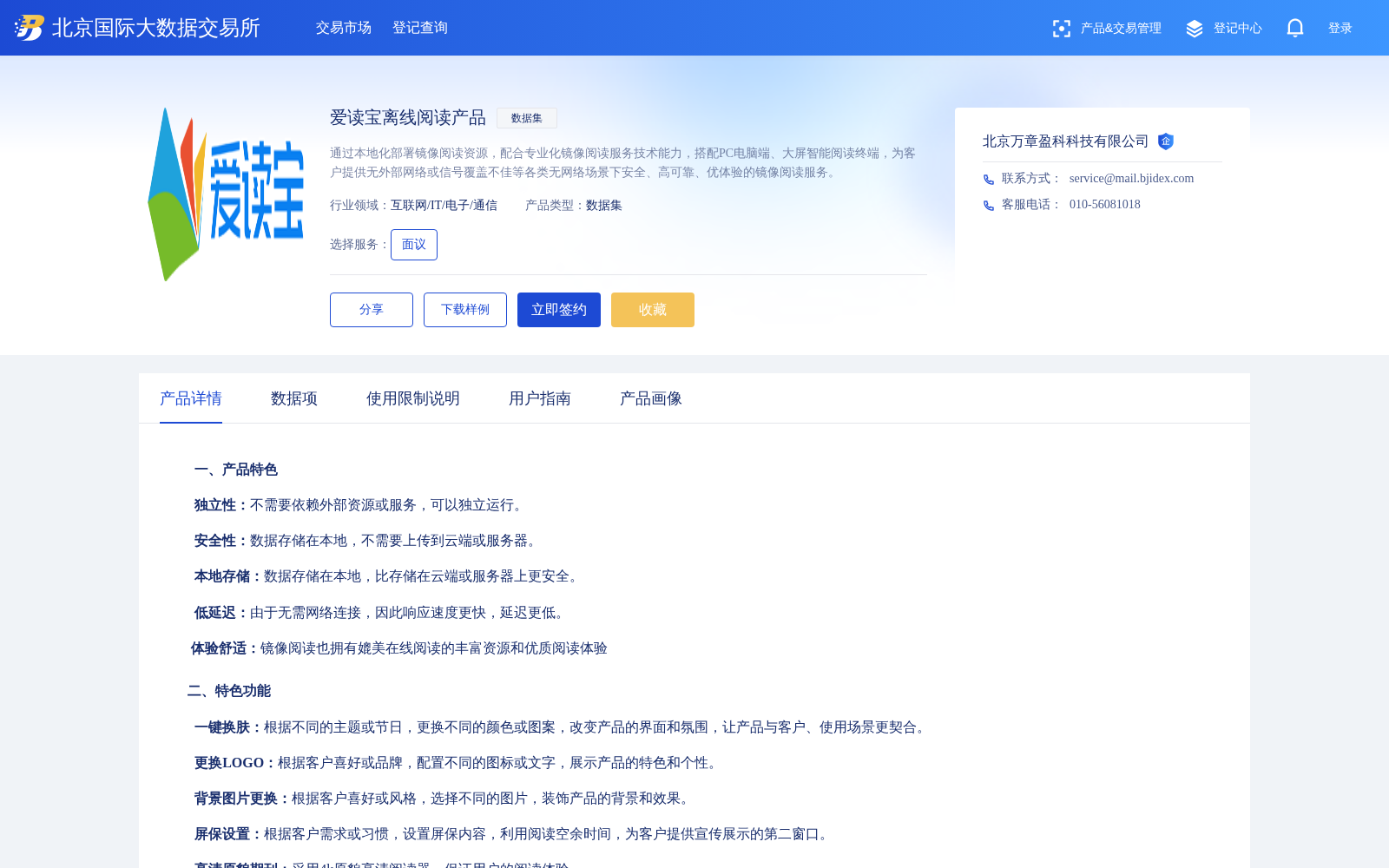Click the 下载样例 button
Viewport: 1389px width, 868px height.
465,310
